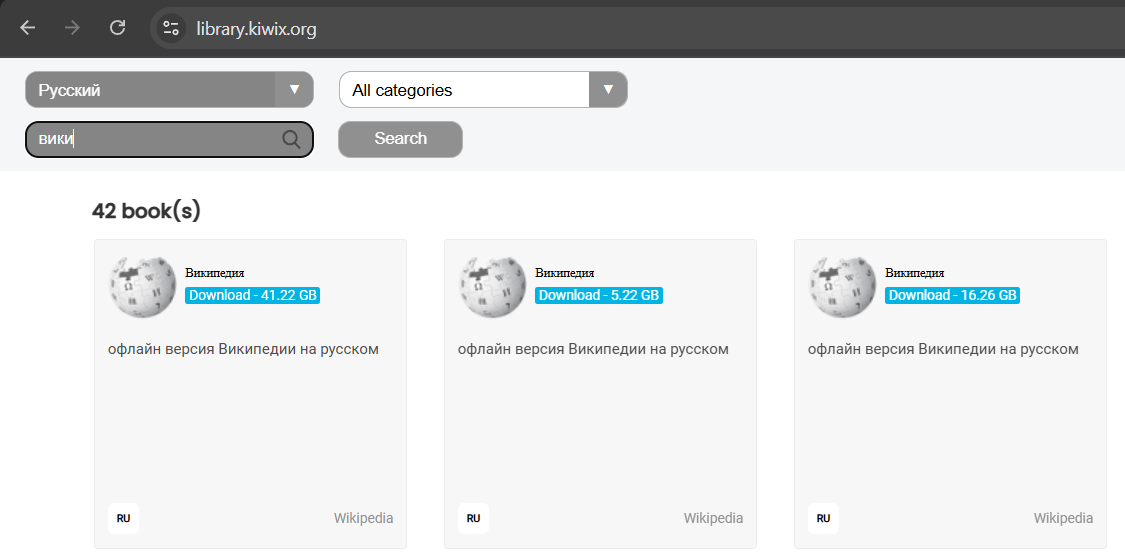The height and width of the screenshot is (555, 1125).
Task: Open site information icon in address bar
Action: click(x=171, y=29)
